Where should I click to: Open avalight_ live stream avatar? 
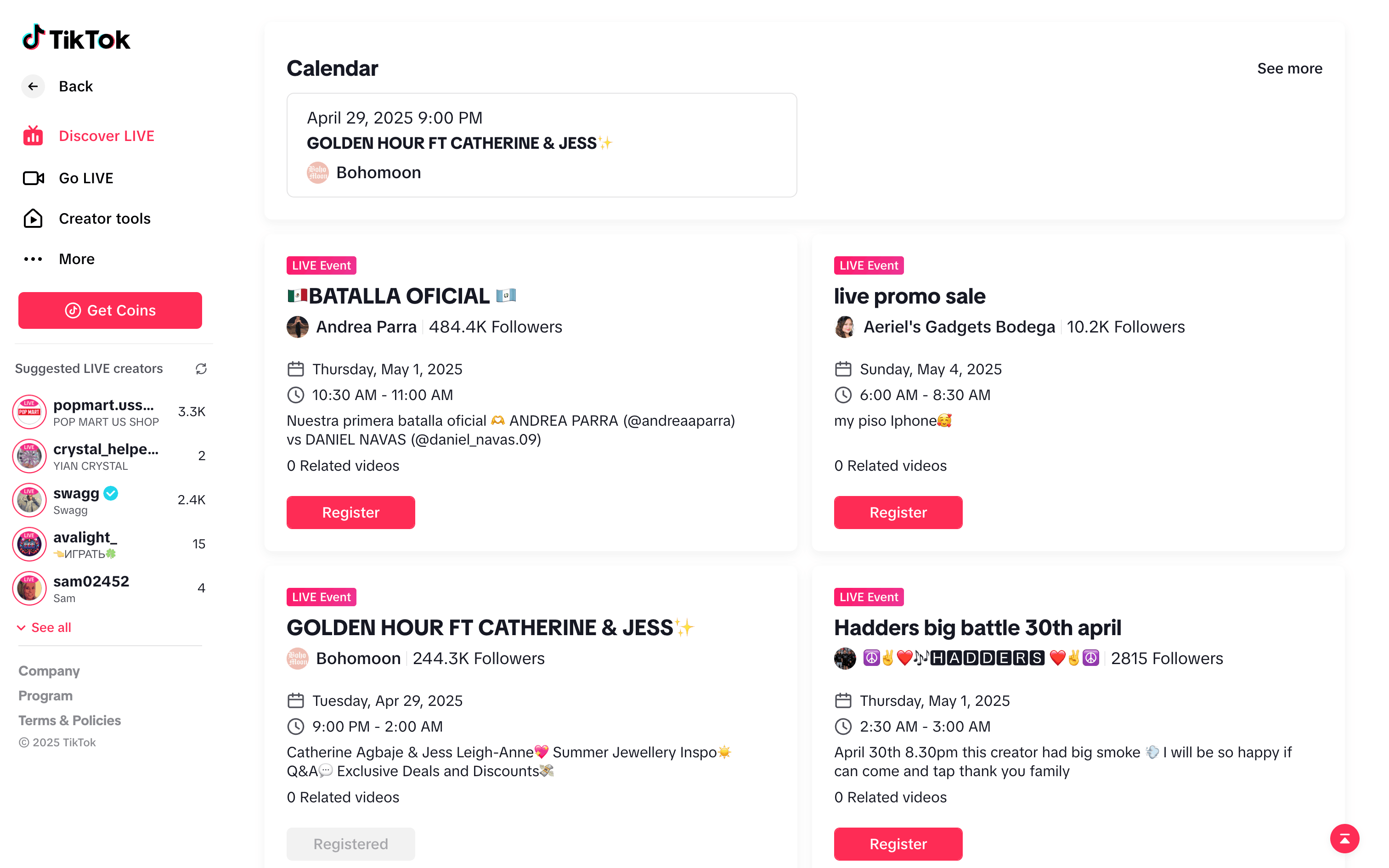click(x=29, y=544)
